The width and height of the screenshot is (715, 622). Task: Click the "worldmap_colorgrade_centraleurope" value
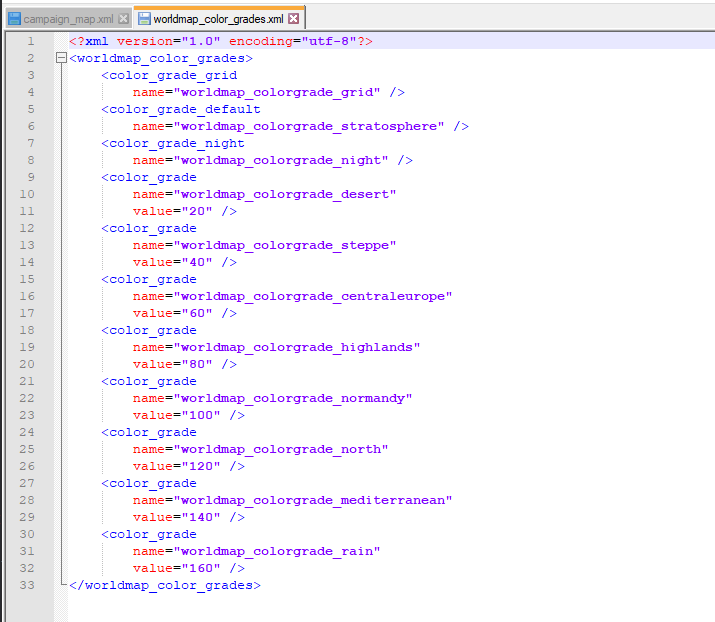point(313,296)
